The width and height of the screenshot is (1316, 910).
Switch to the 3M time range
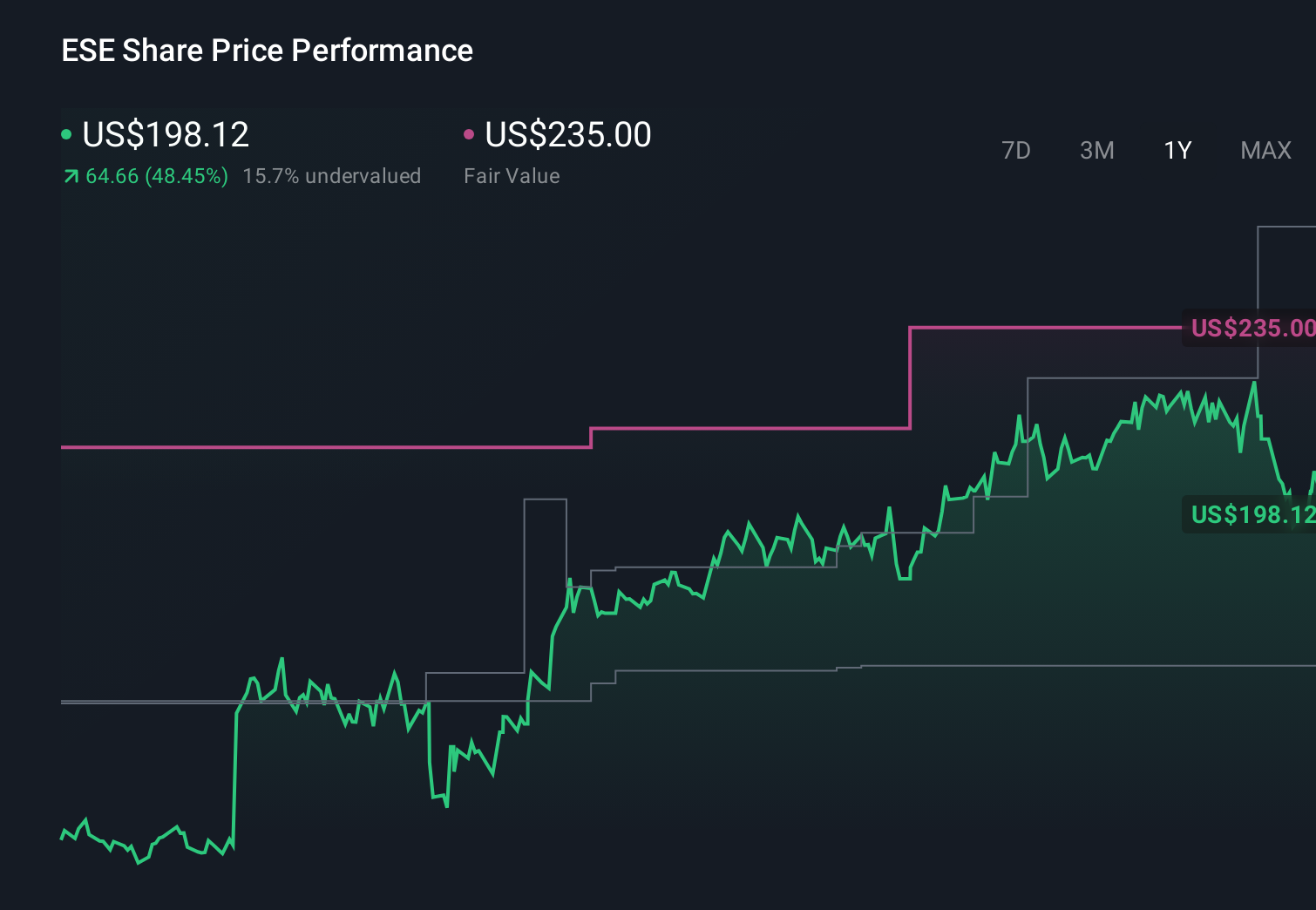coord(1096,150)
